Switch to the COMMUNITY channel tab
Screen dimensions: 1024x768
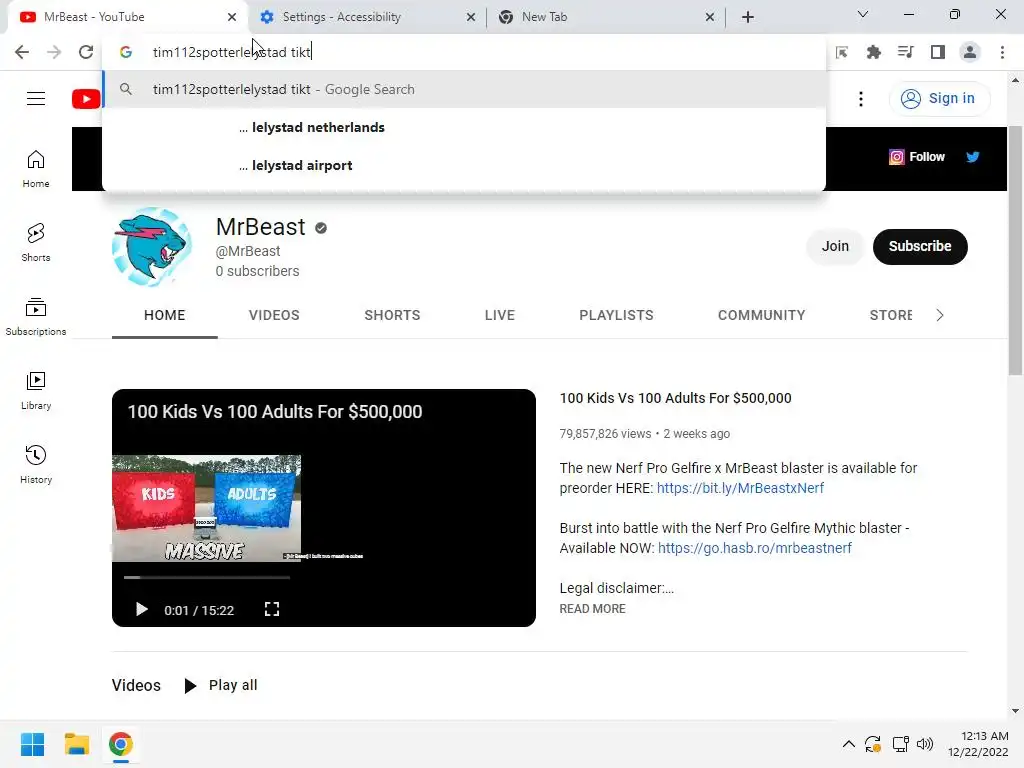[761, 315]
